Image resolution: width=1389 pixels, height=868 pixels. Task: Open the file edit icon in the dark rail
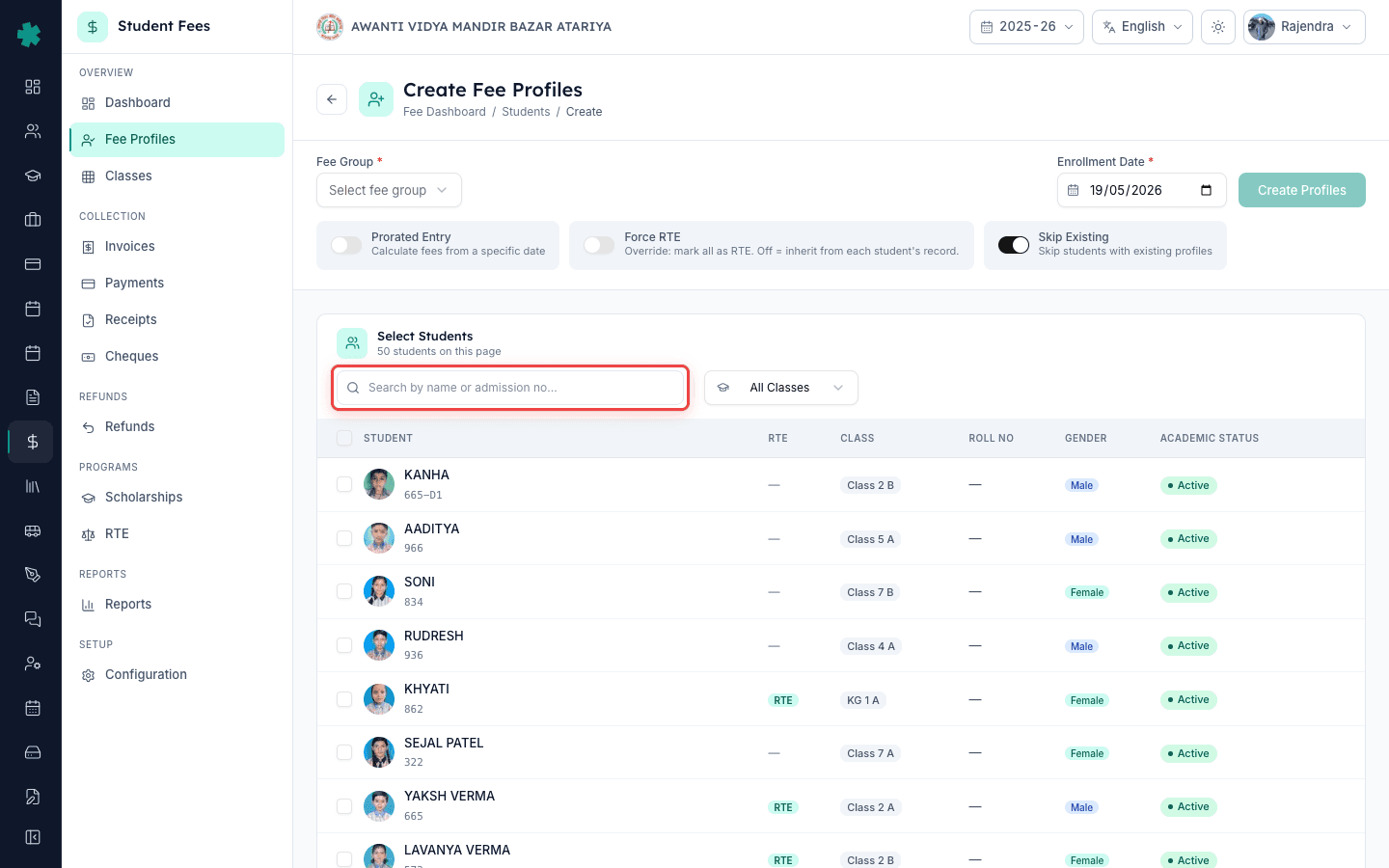(32, 797)
